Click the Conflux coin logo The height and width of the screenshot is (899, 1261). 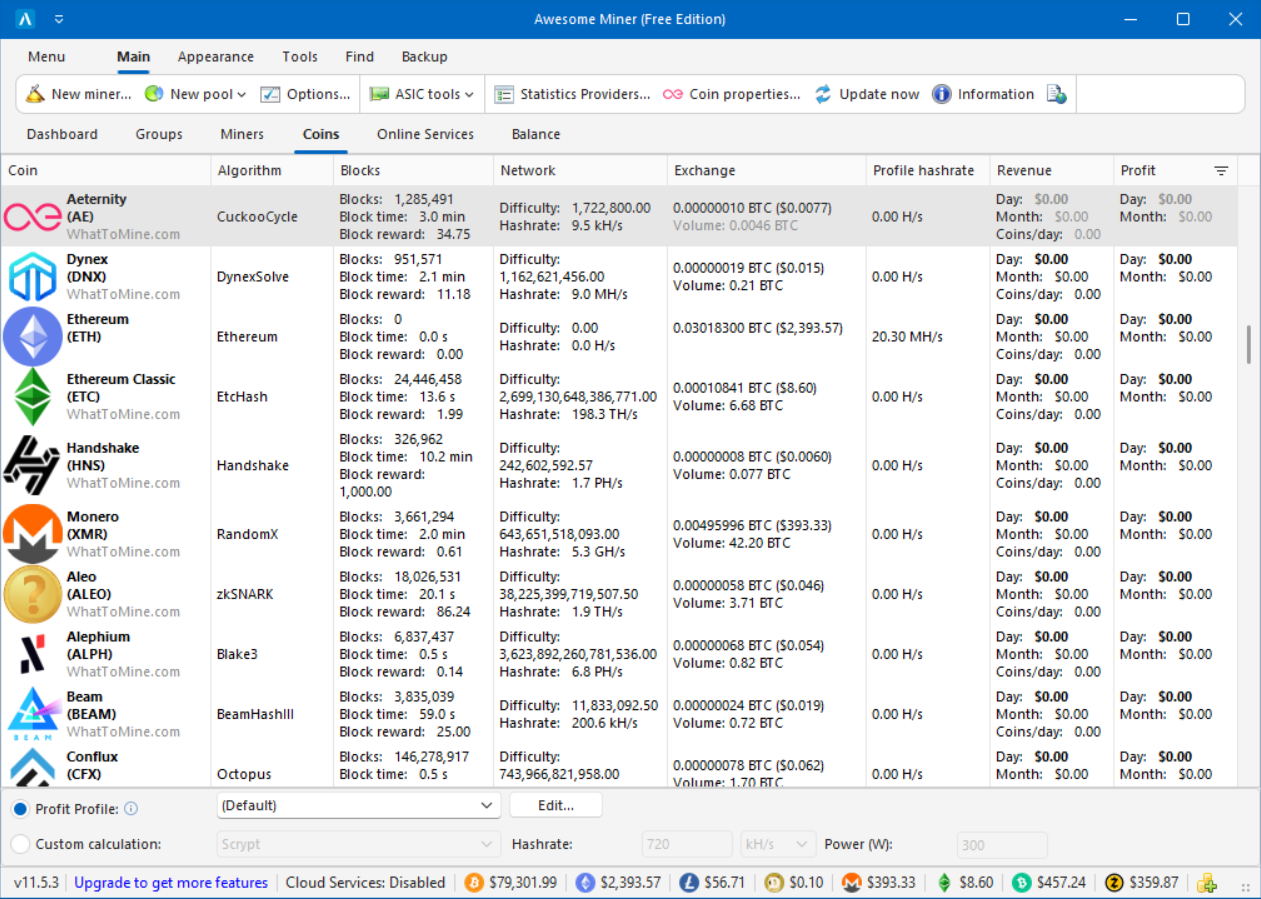[x=32, y=768]
